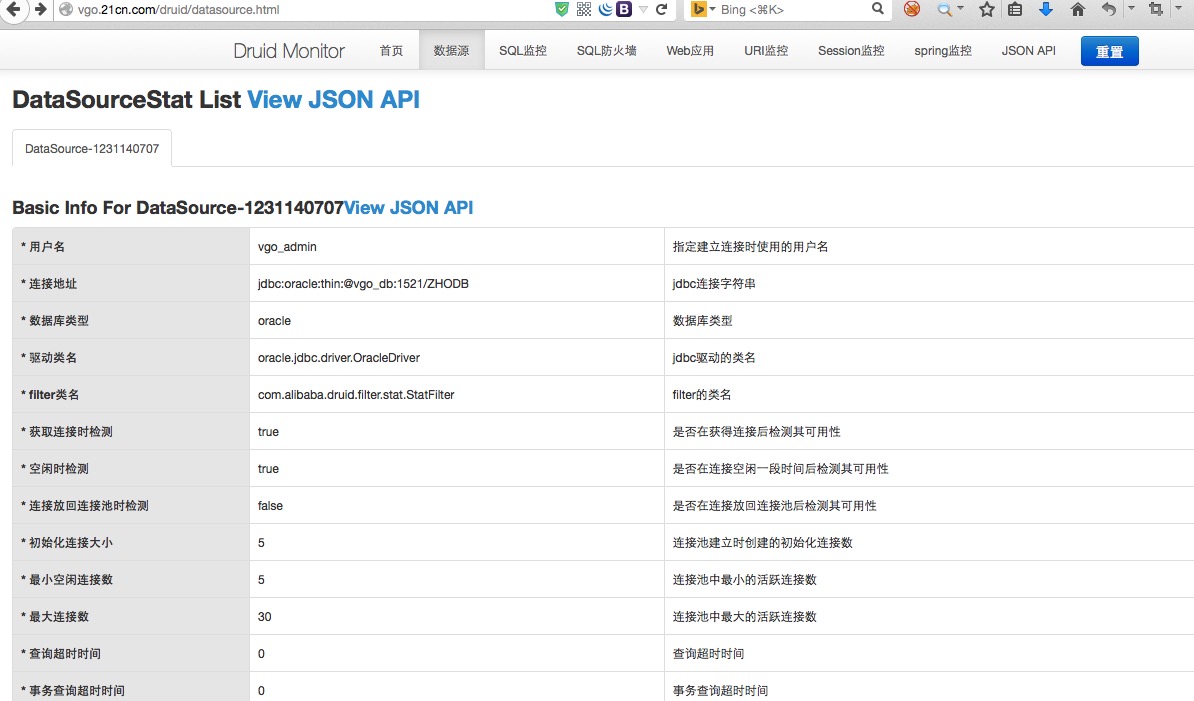Click description jdbc连接字符串
This screenshot has height=701, width=1194.
click(714, 284)
